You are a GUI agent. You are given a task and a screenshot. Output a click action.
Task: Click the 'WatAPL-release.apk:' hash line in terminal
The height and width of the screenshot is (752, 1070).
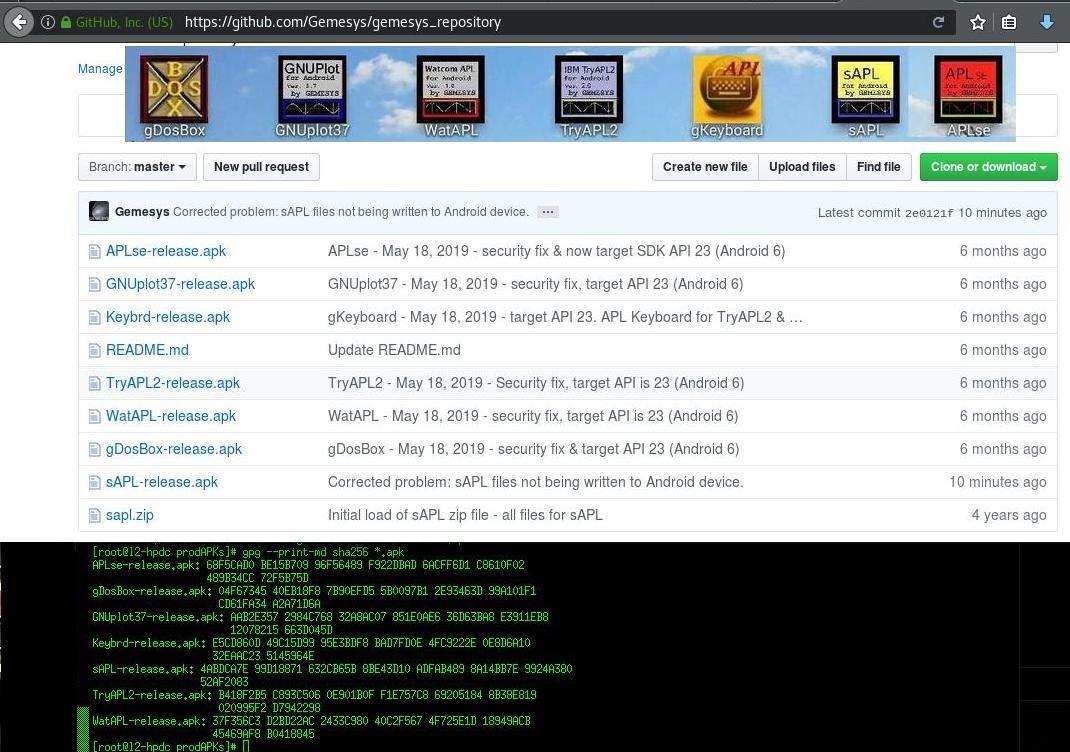pyautogui.click(x=311, y=721)
